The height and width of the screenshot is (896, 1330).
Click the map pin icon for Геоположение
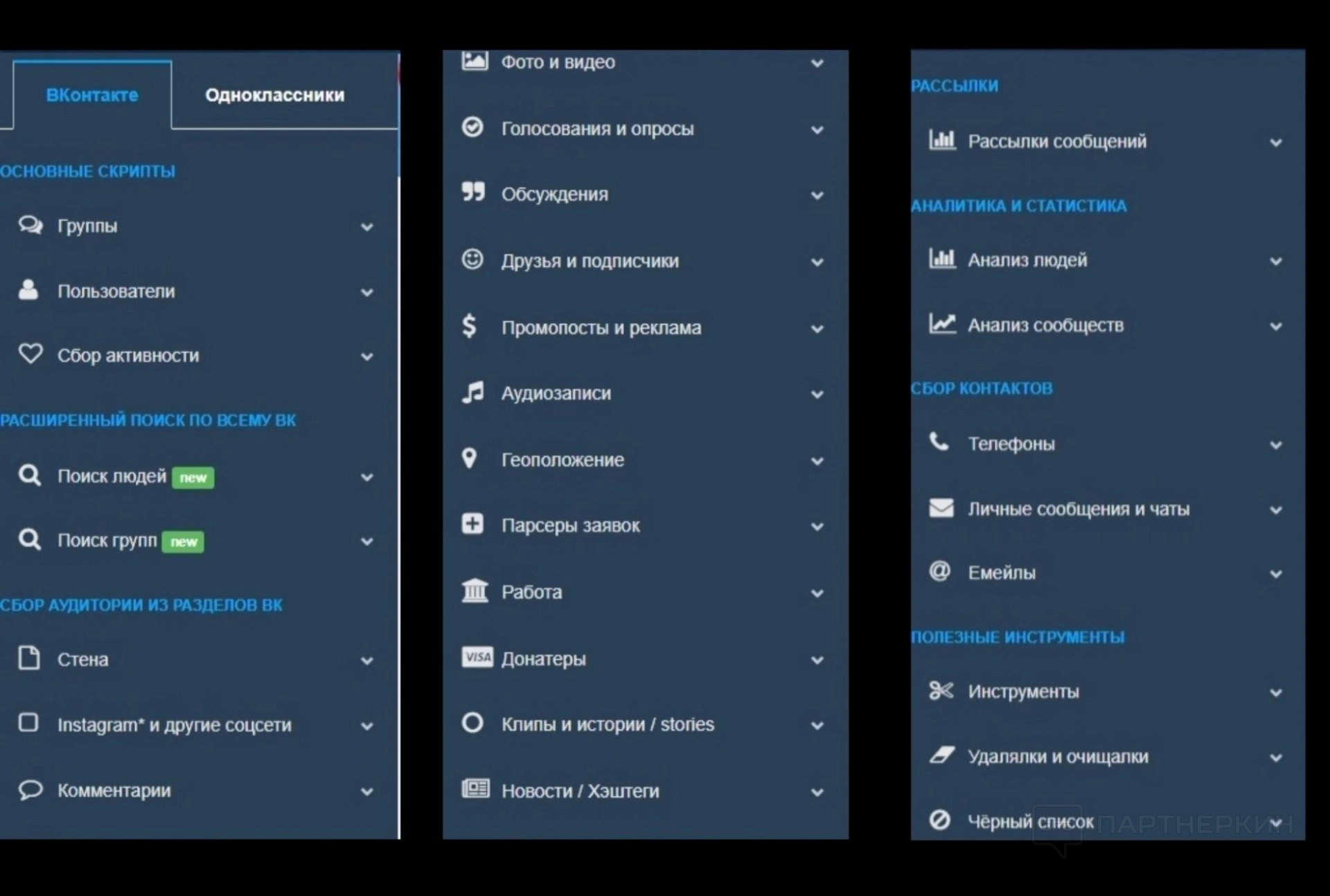point(470,458)
